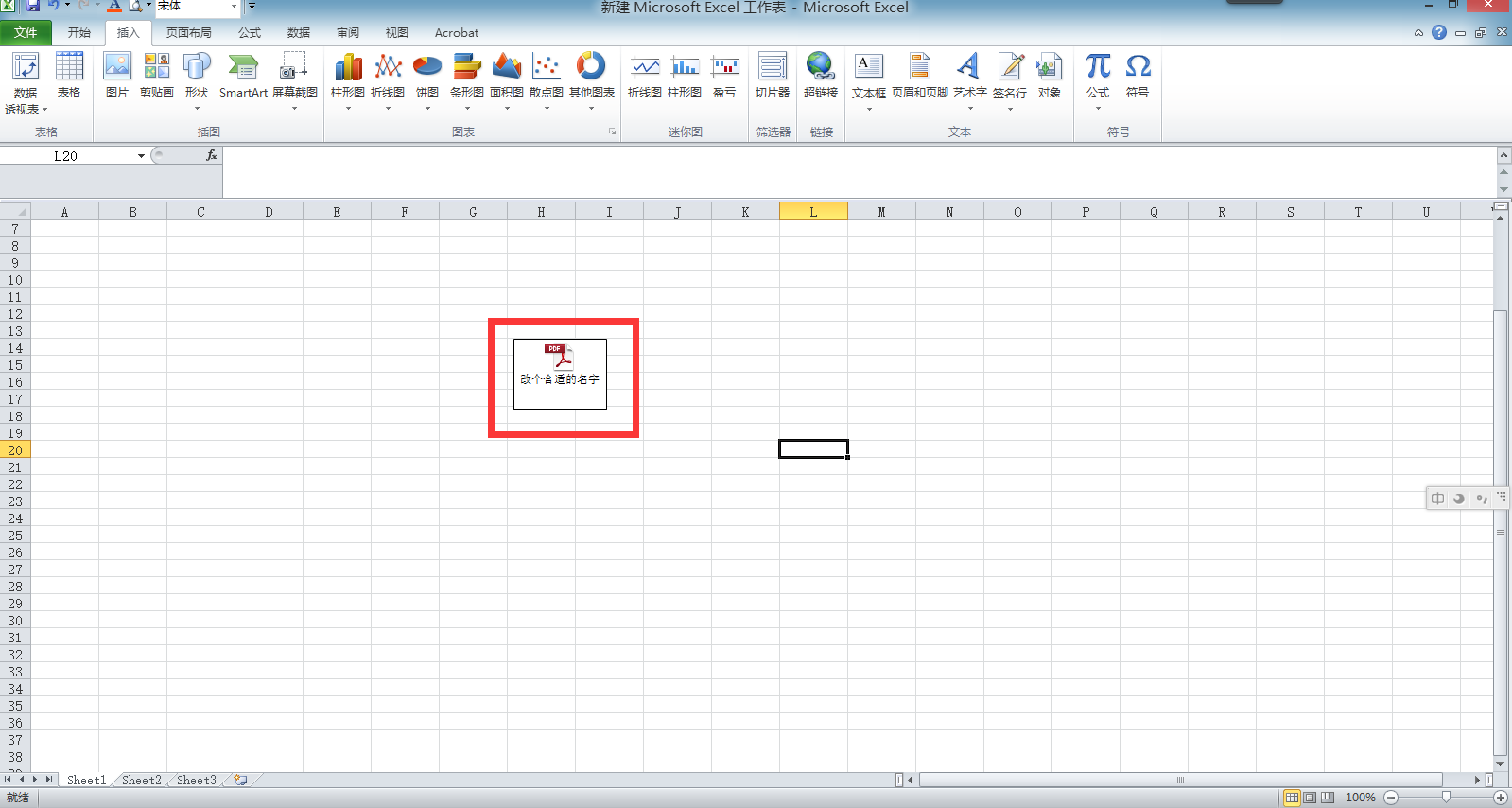Go to first sheet navigation arrow
Screen dimensions: 1512x808
click(9, 780)
